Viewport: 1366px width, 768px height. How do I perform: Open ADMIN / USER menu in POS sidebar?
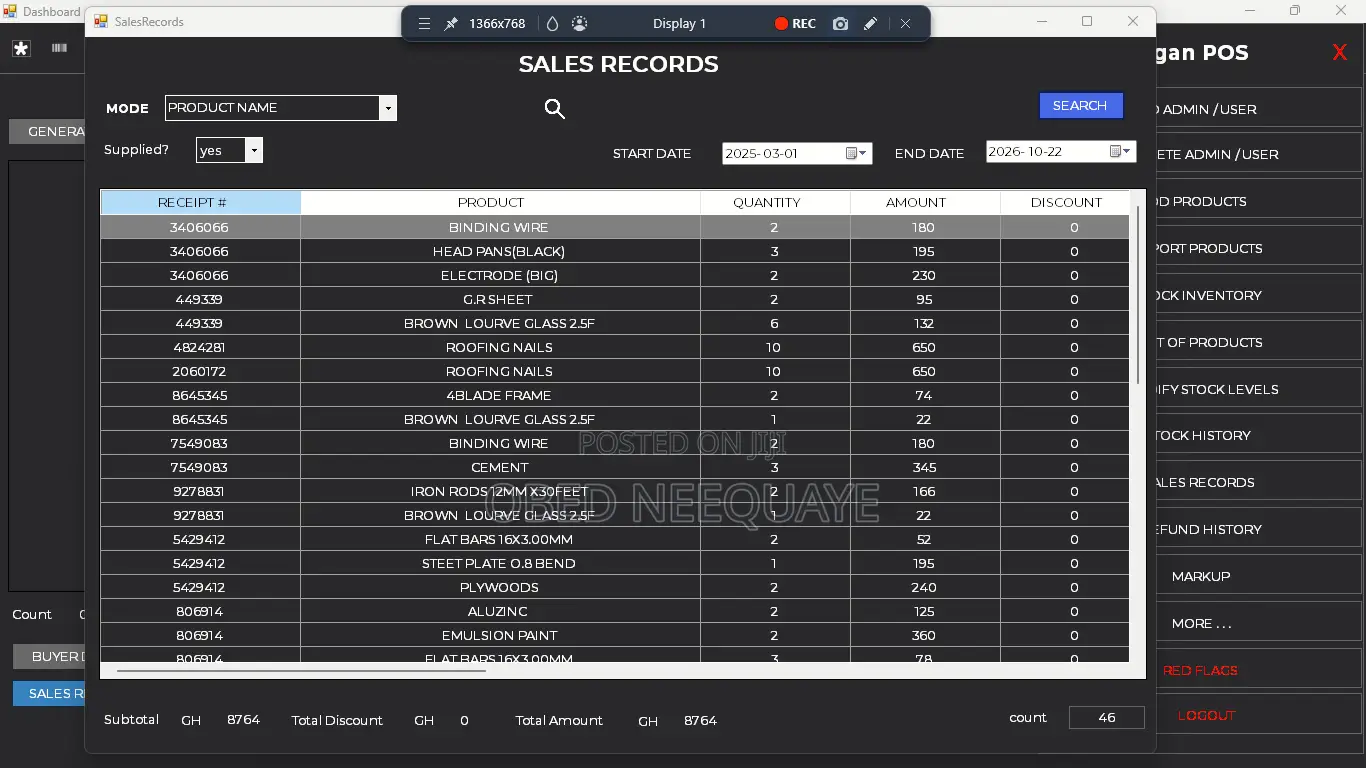[1259, 109]
